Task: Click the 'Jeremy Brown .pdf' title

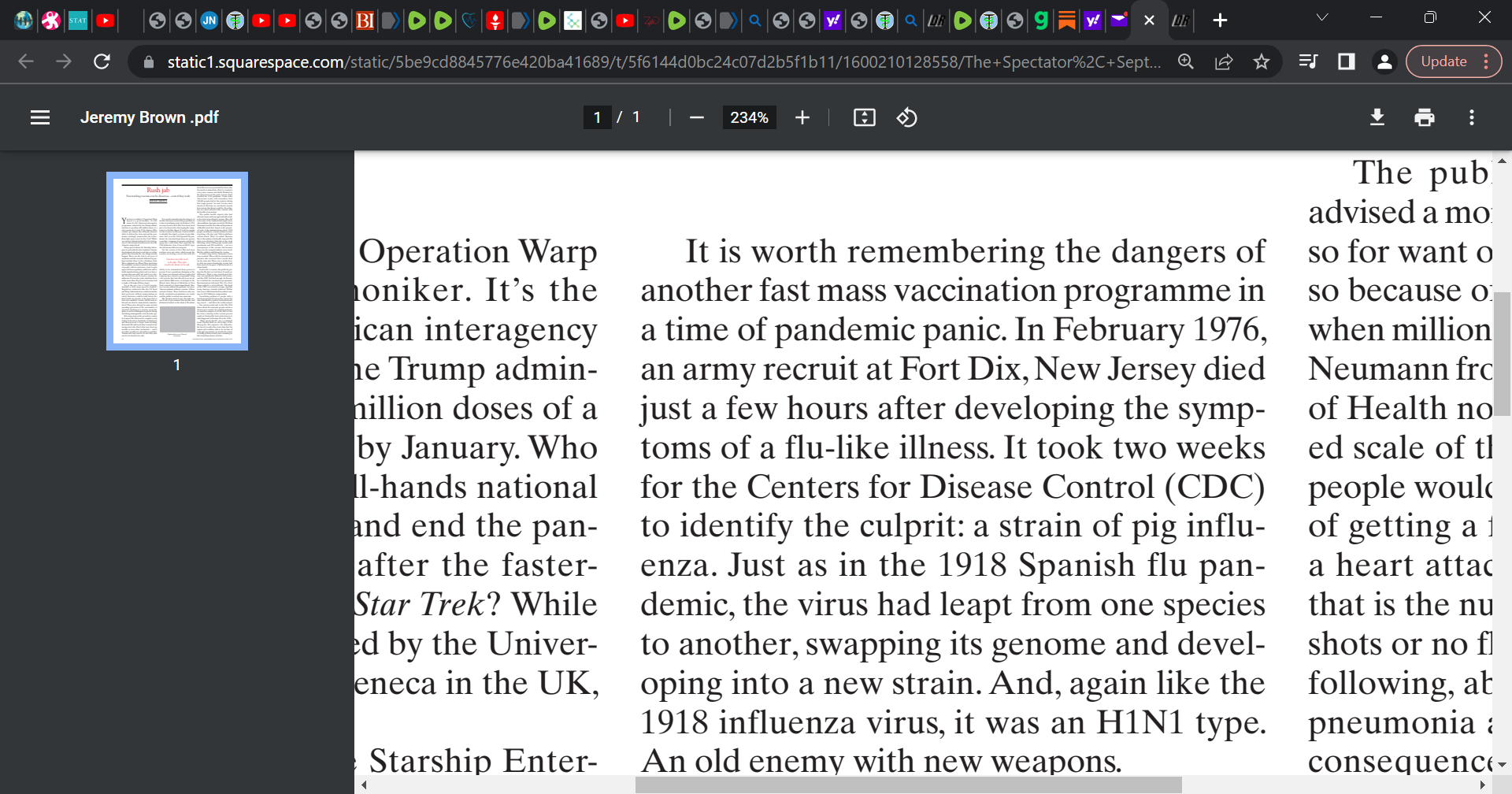Action: (150, 117)
